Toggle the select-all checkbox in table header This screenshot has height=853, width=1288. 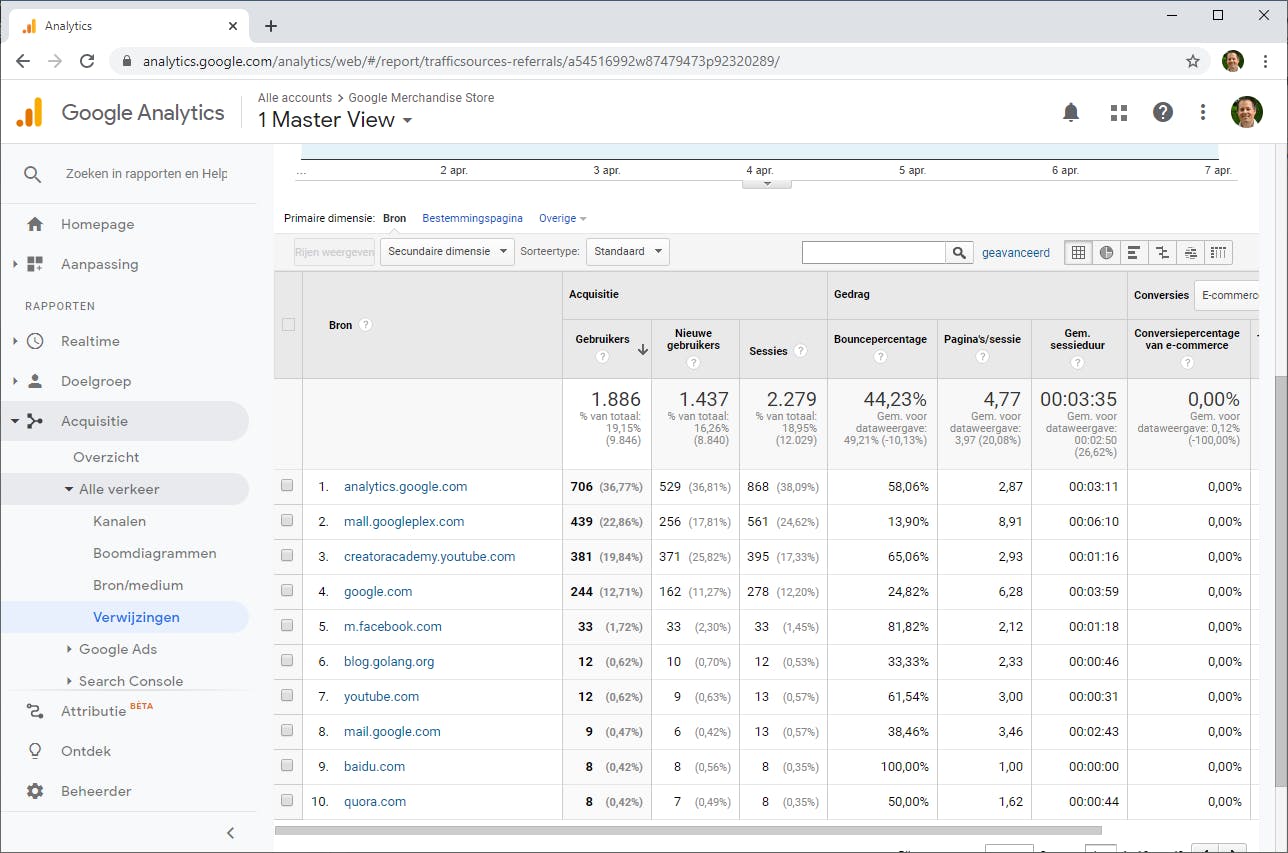point(288,324)
